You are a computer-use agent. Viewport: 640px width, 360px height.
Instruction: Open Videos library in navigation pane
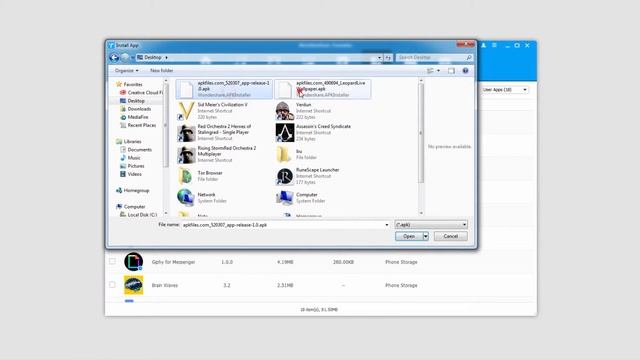click(131, 174)
